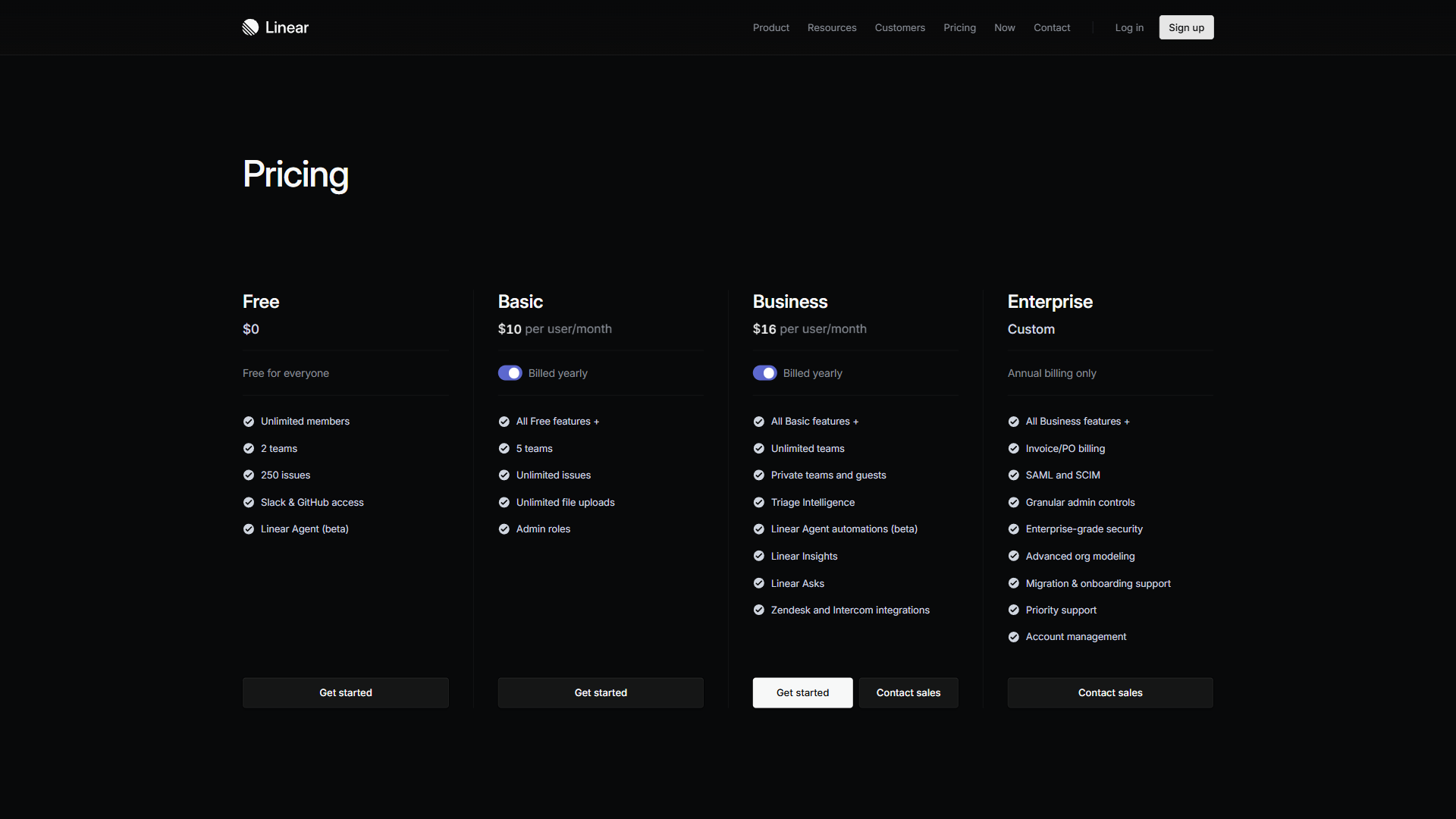Screen dimensions: 1456x819
Task: Click the $10 per user/month price
Action: tap(555, 329)
